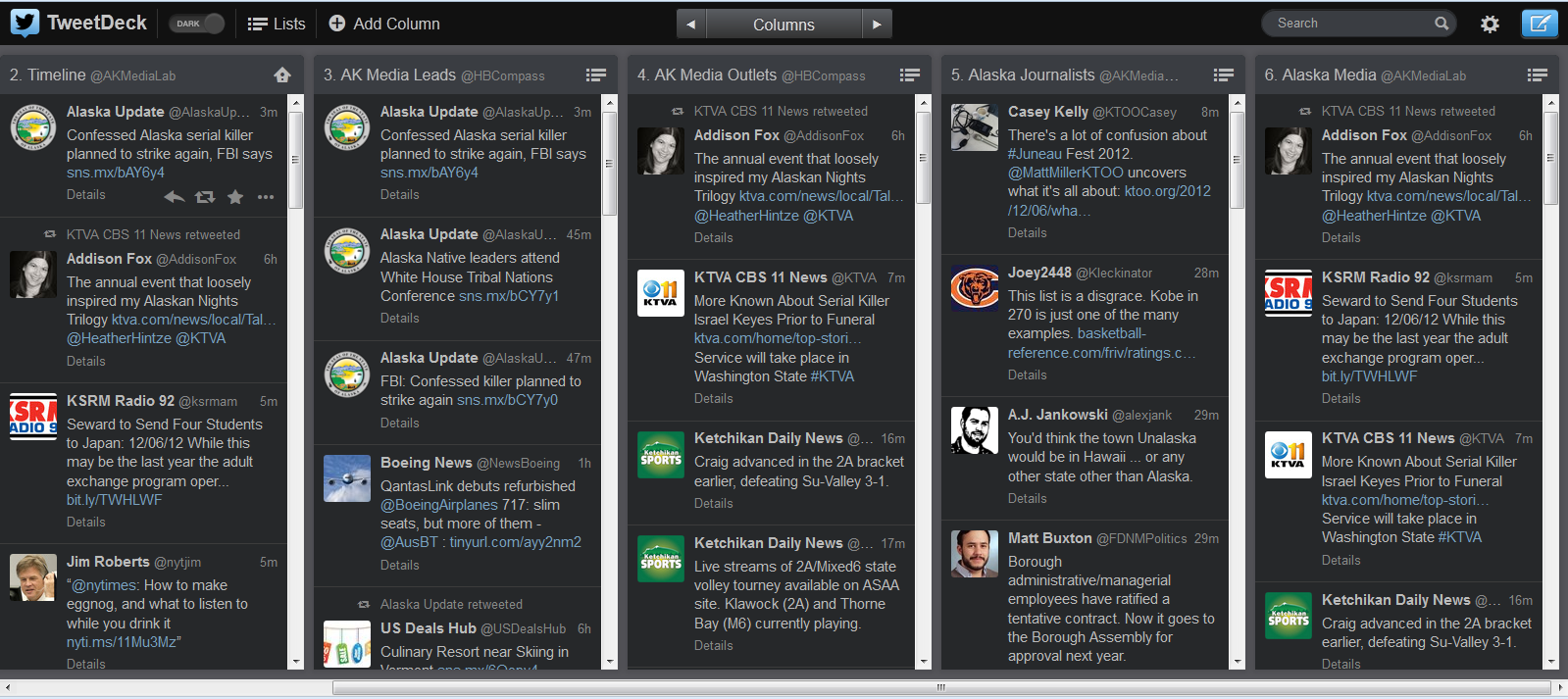This screenshot has height=699, width=1568.
Task: Retweet the Alaska Update tweet in Timeline
Action: point(205,197)
